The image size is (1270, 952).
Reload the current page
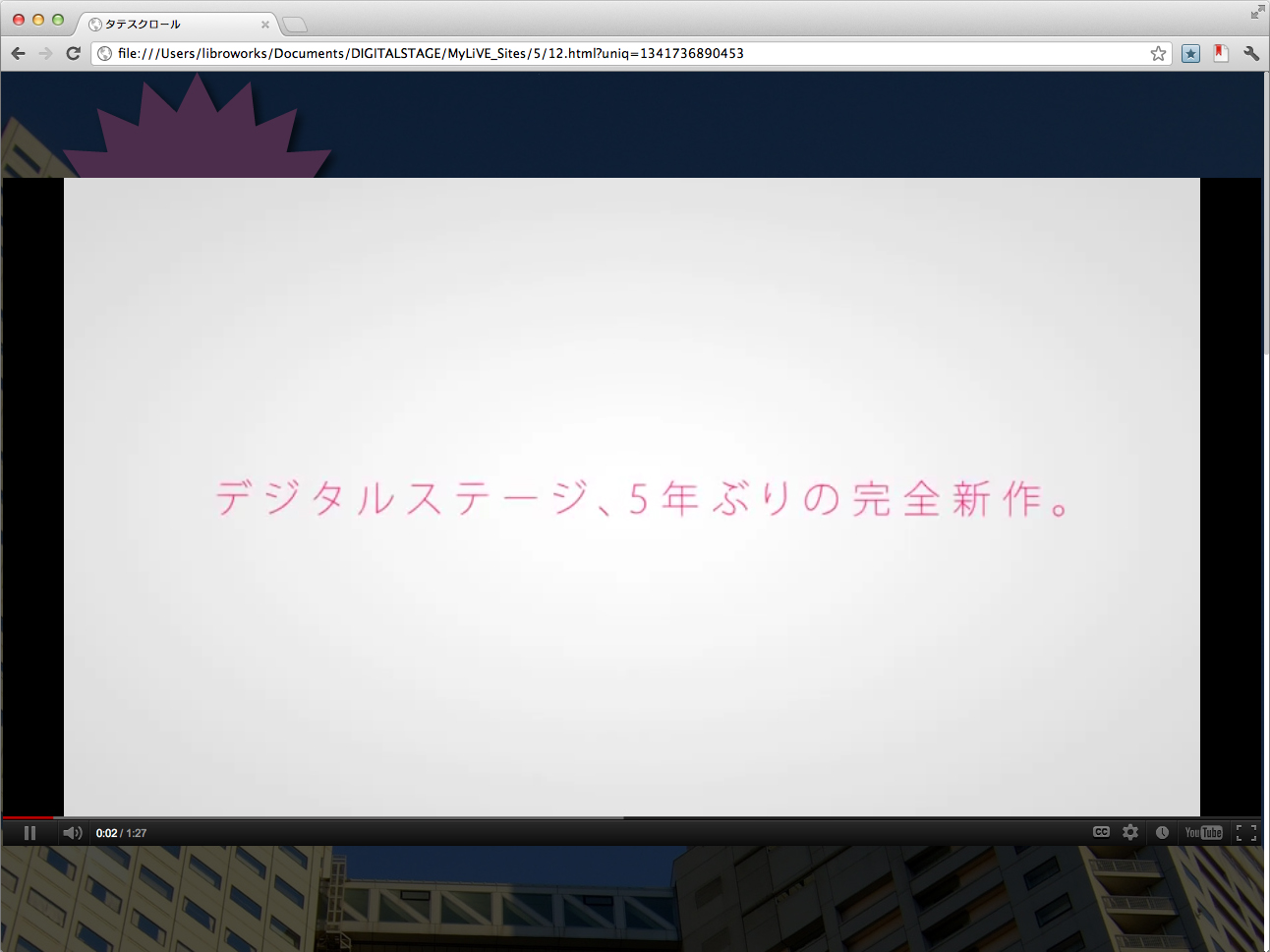[73, 53]
